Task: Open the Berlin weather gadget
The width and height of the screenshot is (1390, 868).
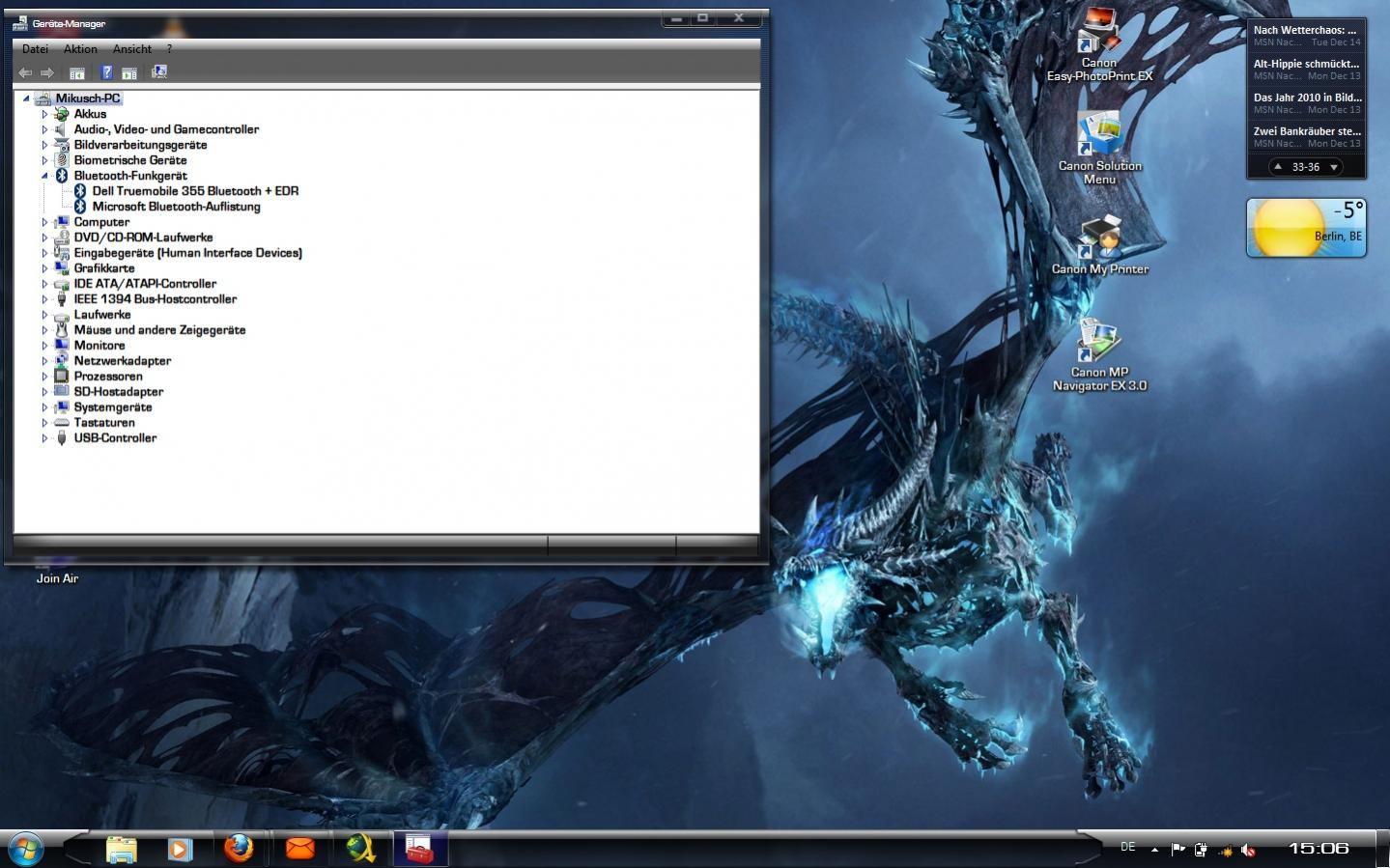Action: (1306, 228)
